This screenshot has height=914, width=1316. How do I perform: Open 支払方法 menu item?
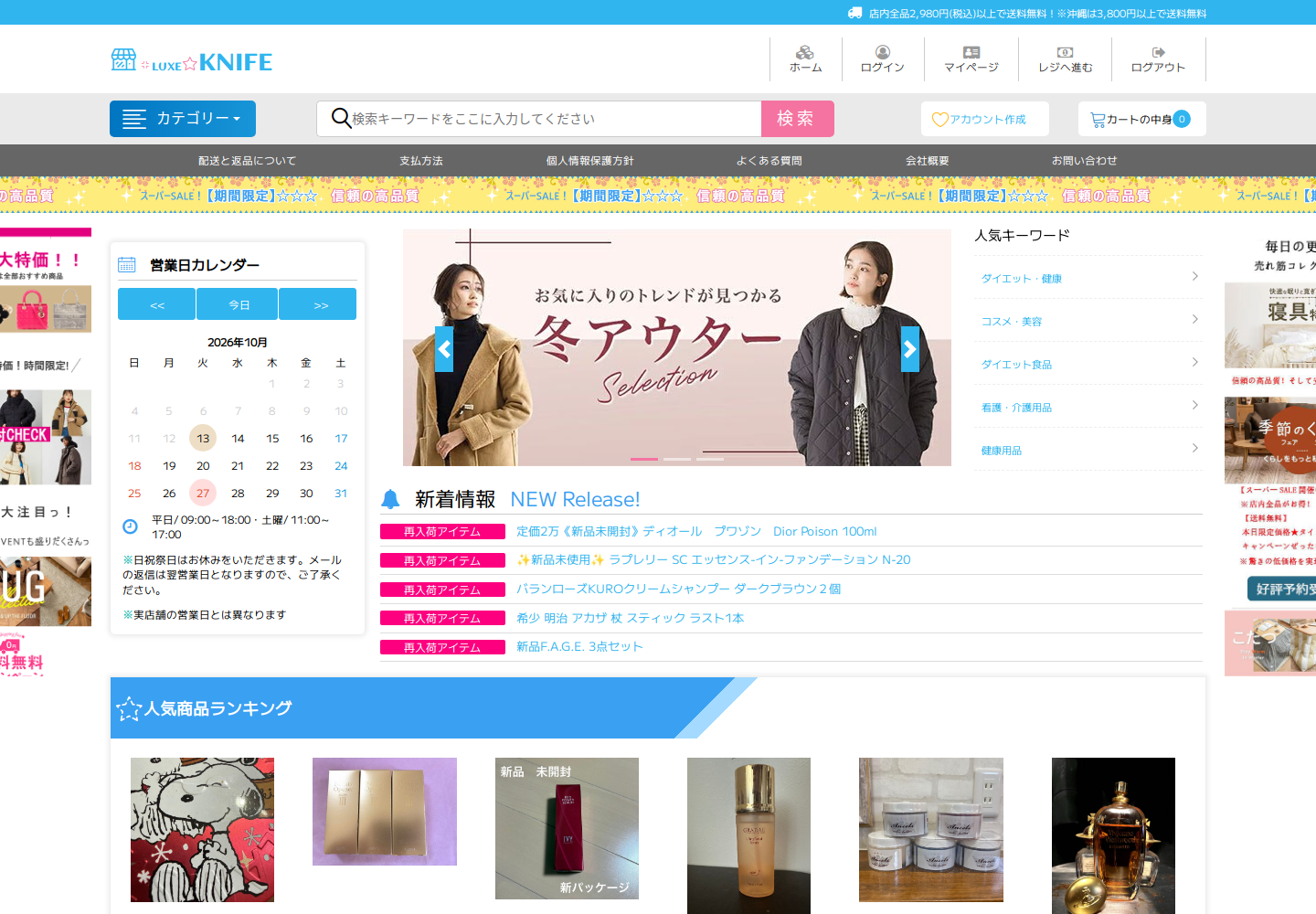pos(421,161)
